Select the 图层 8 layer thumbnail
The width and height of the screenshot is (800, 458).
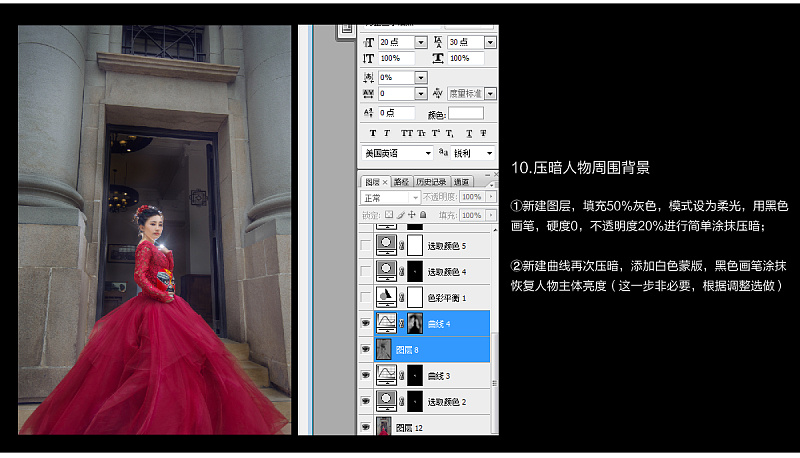coord(384,349)
